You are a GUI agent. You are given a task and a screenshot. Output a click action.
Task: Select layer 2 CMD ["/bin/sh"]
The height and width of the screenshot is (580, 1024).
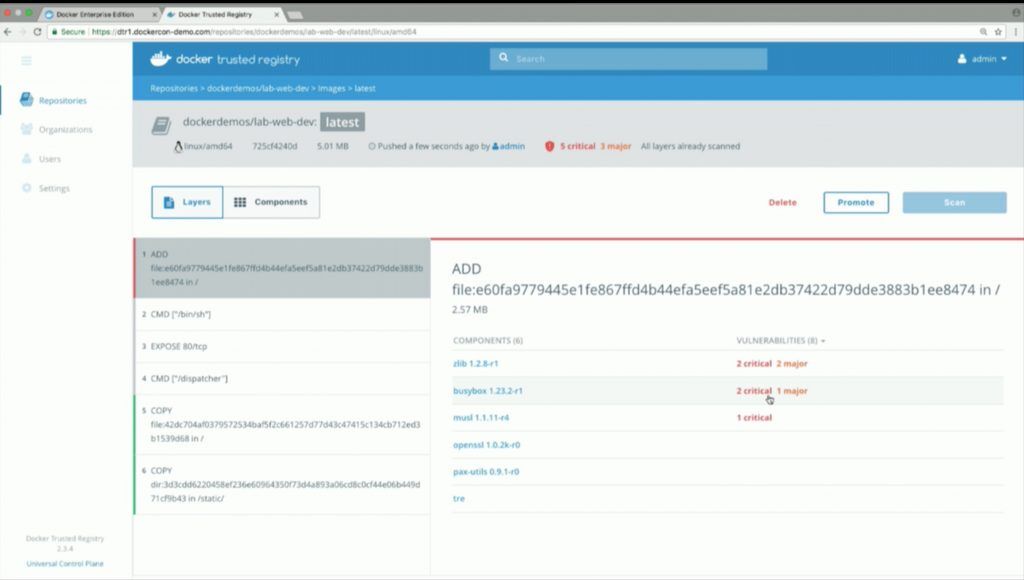282,314
